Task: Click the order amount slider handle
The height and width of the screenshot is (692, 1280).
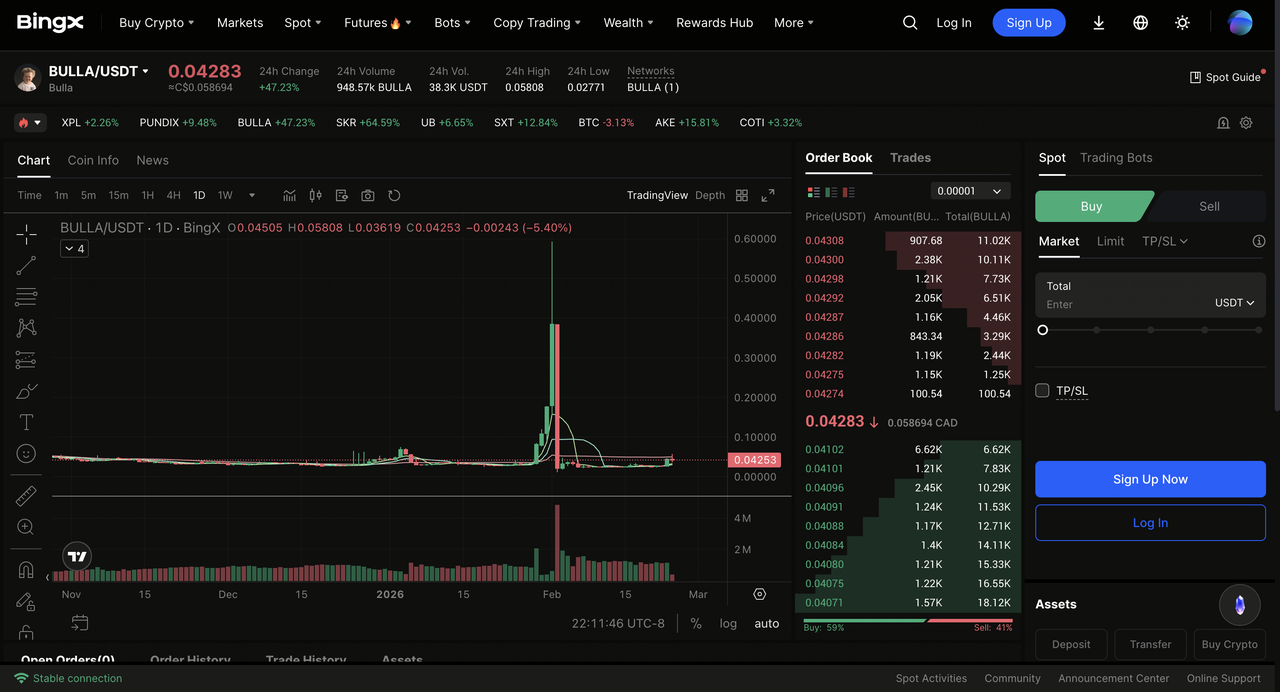Action: click(1043, 330)
